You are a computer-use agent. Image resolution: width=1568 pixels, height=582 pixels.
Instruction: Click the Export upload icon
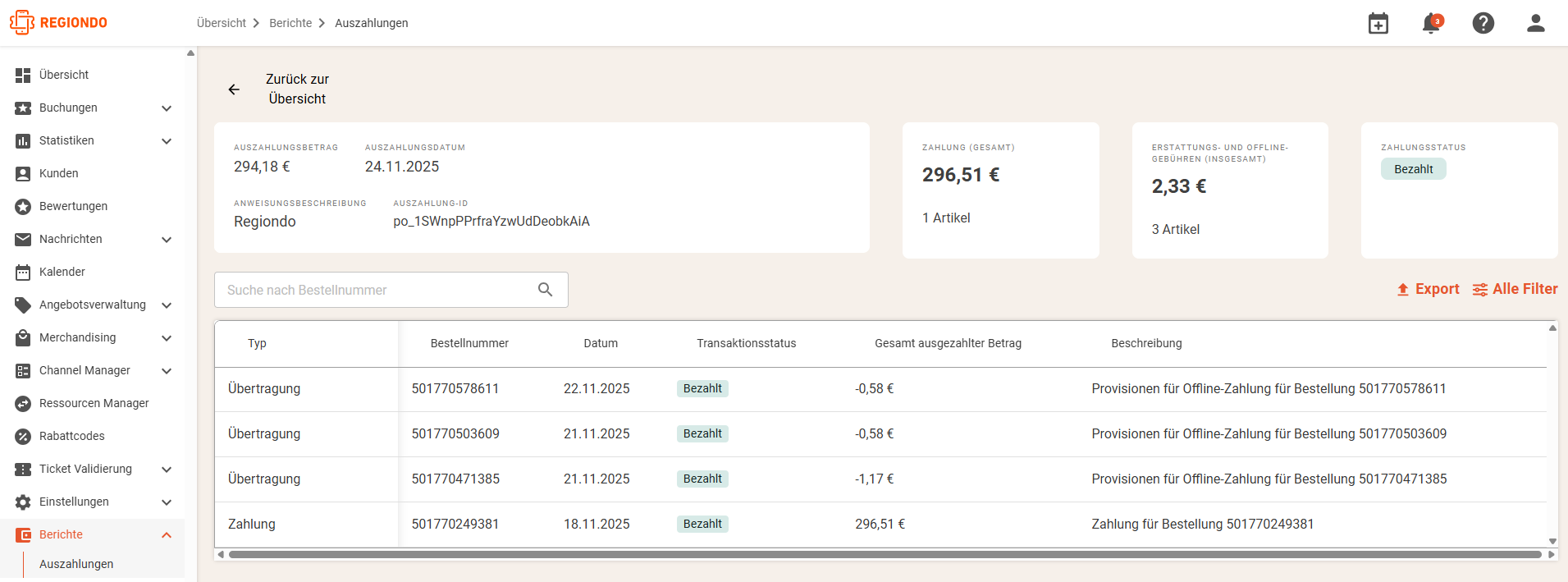(x=1403, y=290)
